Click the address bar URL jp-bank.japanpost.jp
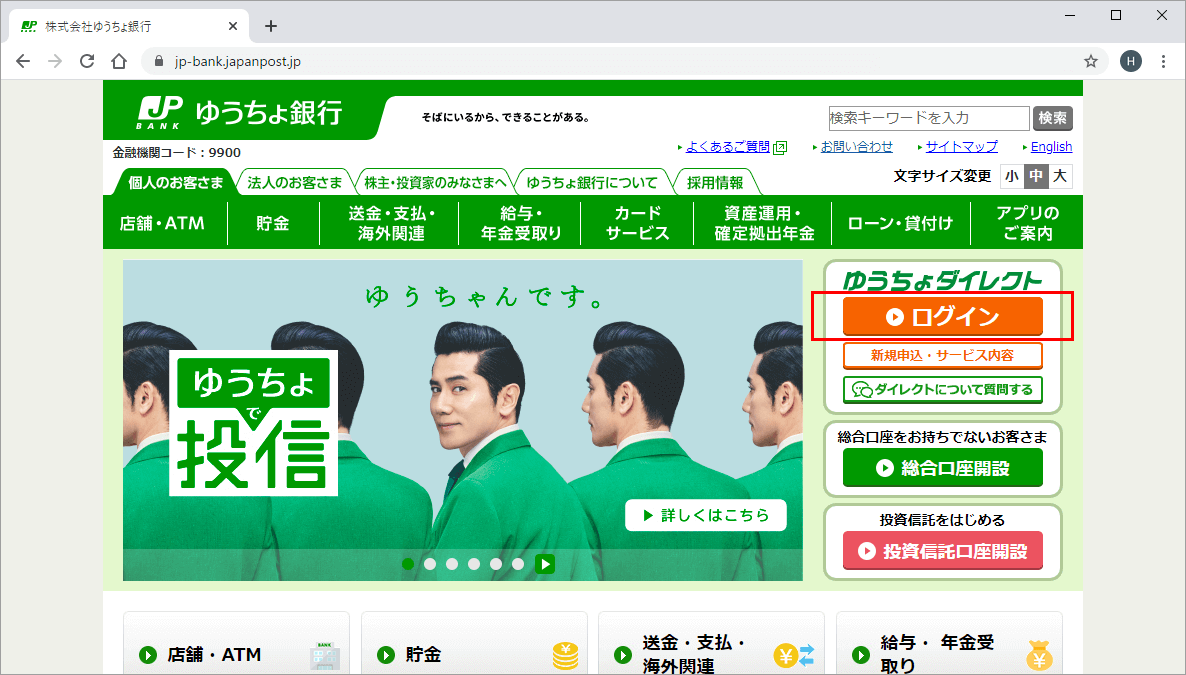Image resolution: width=1186 pixels, height=675 pixels. click(x=238, y=61)
